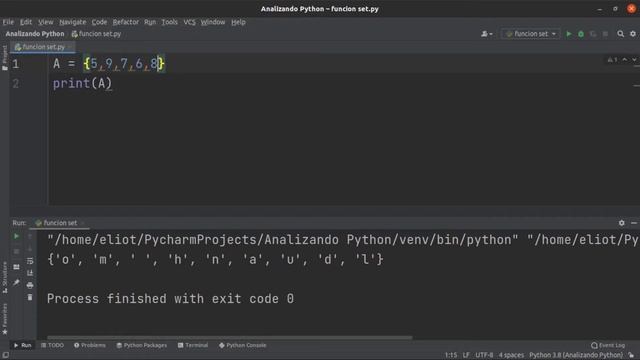
Task: Toggle Soft-Wrap in the Run console
Action: coord(30,261)
